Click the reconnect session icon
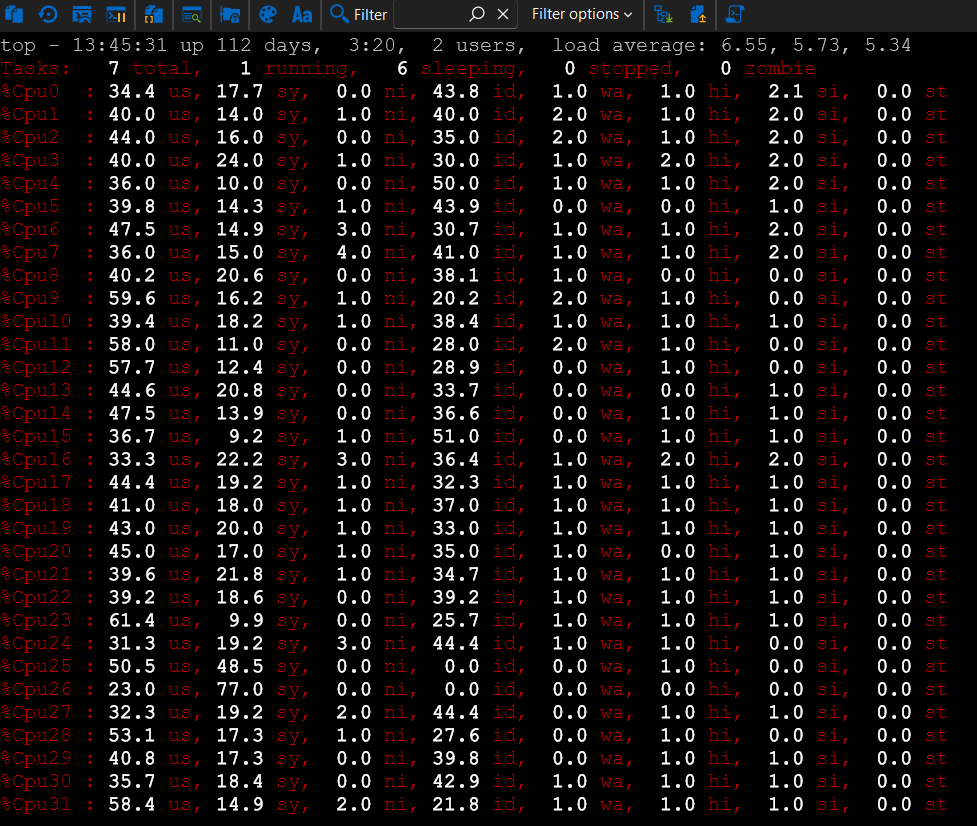This screenshot has height=826, width=977. click(47, 14)
